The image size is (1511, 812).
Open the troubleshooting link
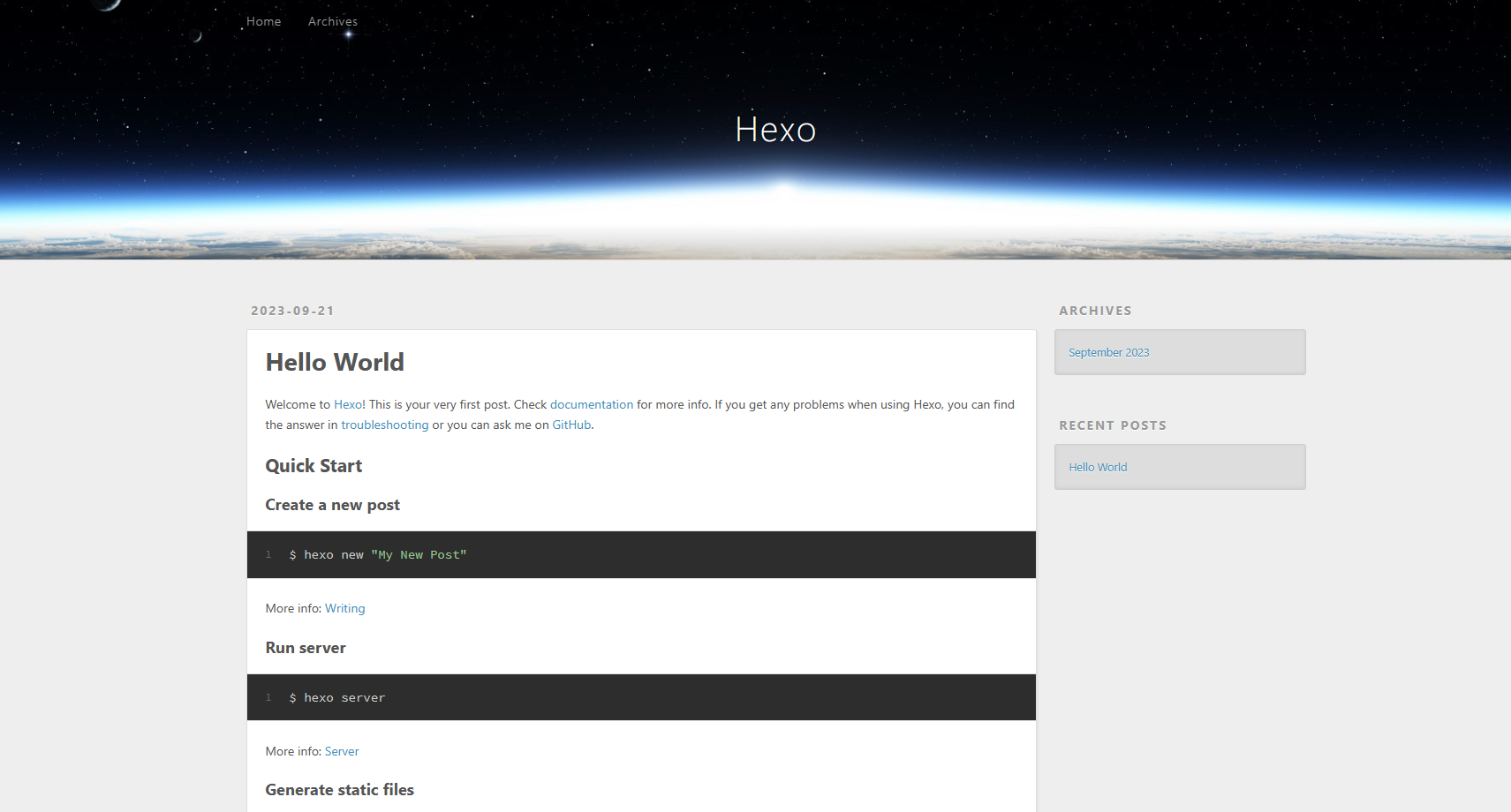click(x=385, y=425)
